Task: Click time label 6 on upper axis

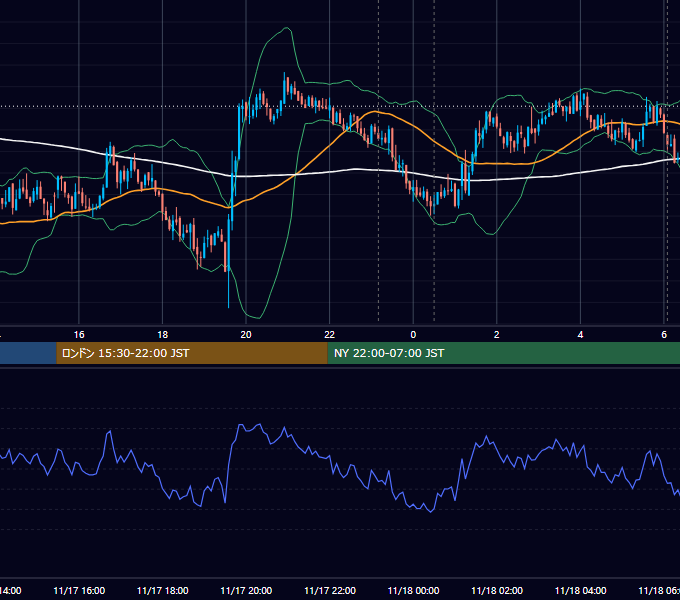Action: (x=664, y=335)
